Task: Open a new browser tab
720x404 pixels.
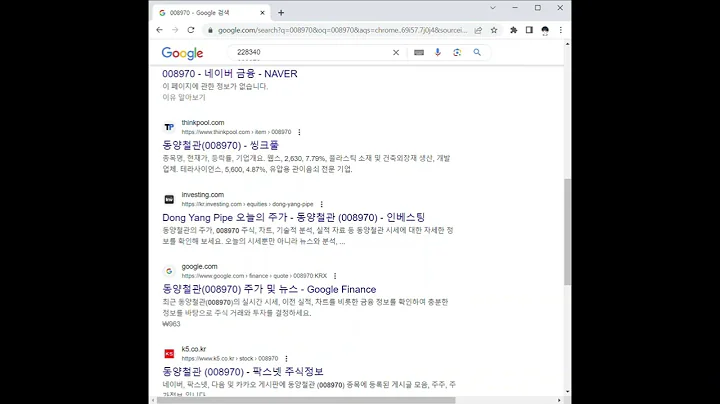Action: coord(281,13)
